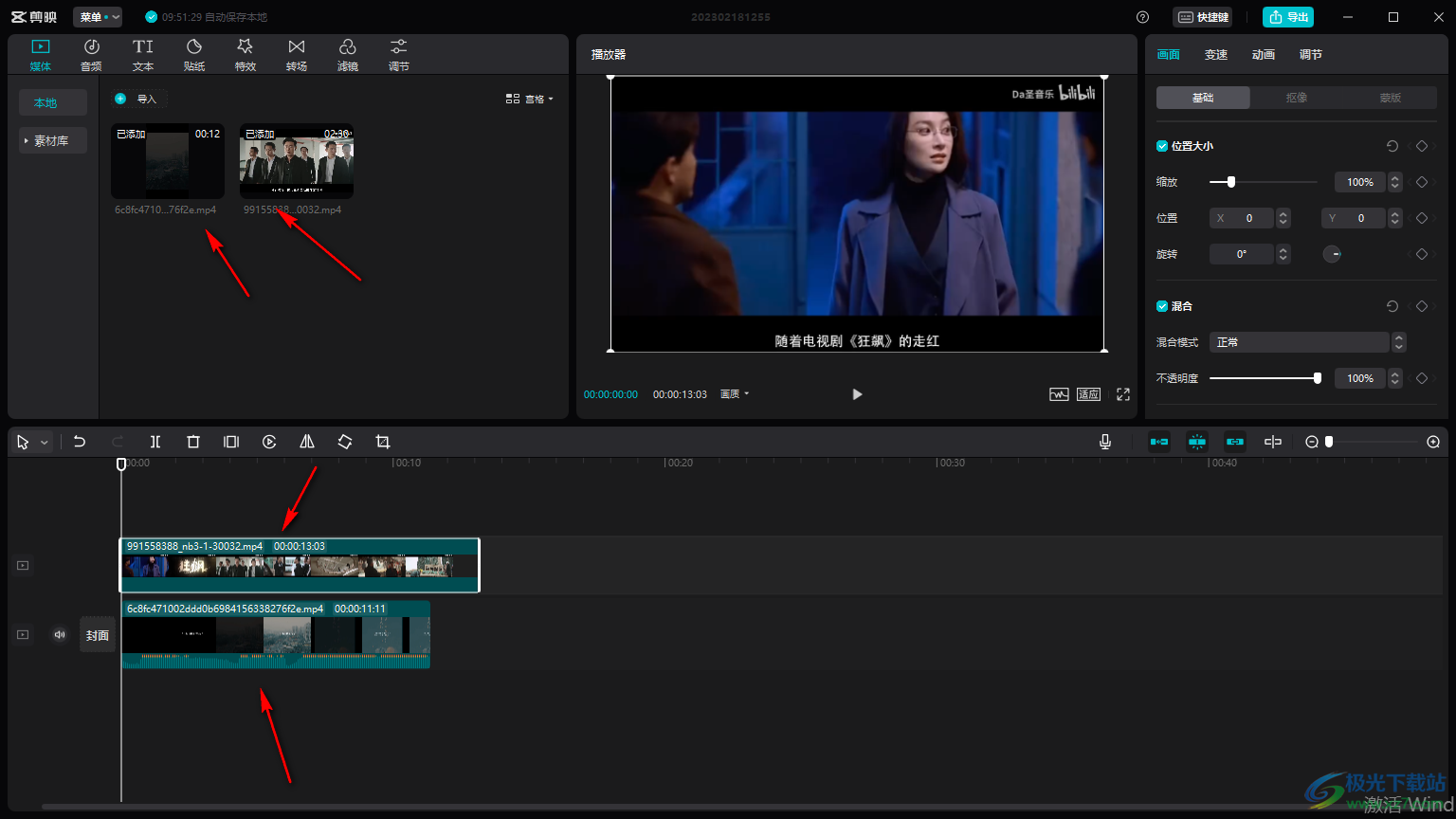
Task: Open the 贴纸 stickers panel
Action: click(x=194, y=55)
